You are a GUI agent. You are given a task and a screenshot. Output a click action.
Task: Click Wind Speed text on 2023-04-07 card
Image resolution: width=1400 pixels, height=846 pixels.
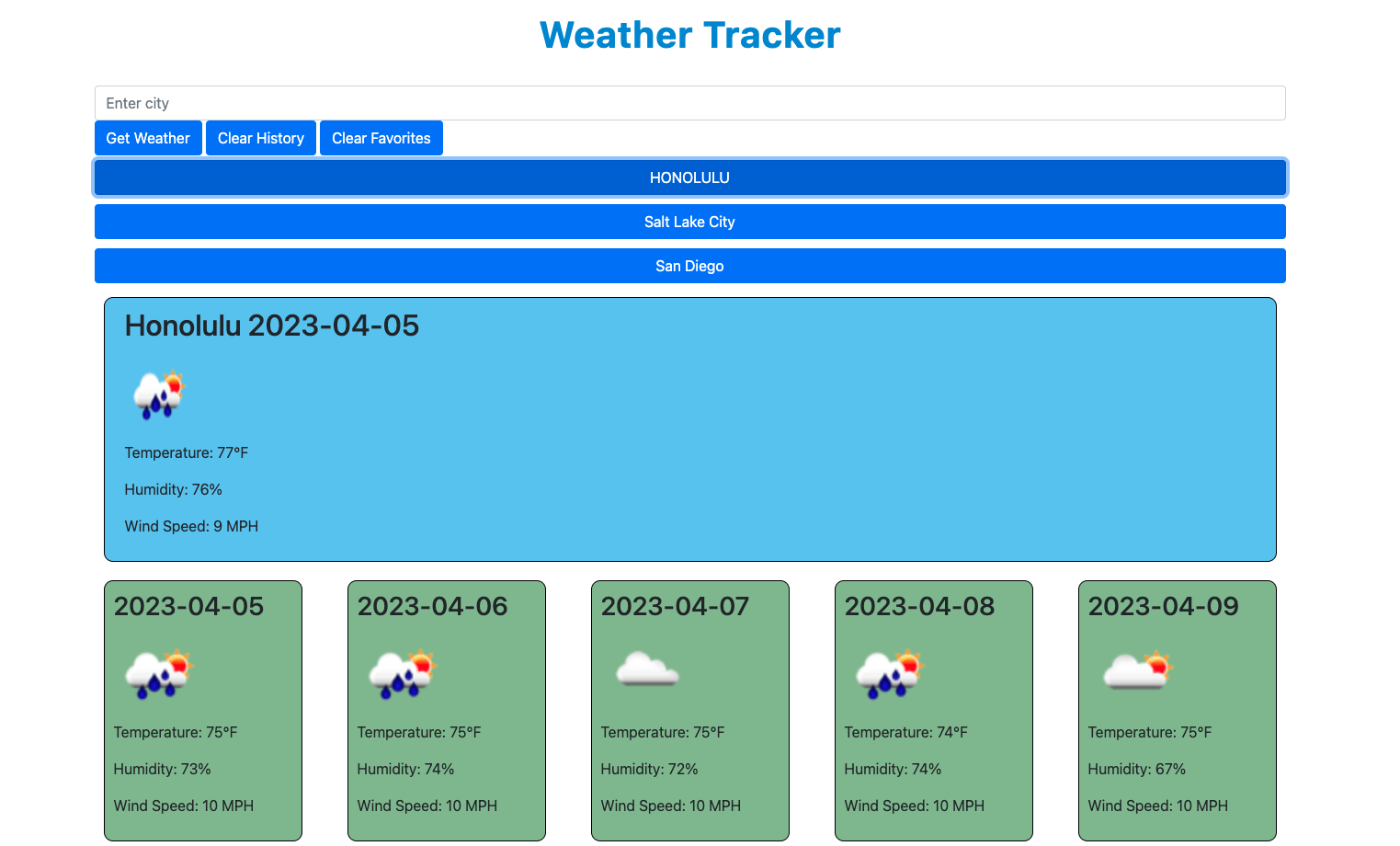point(671,806)
